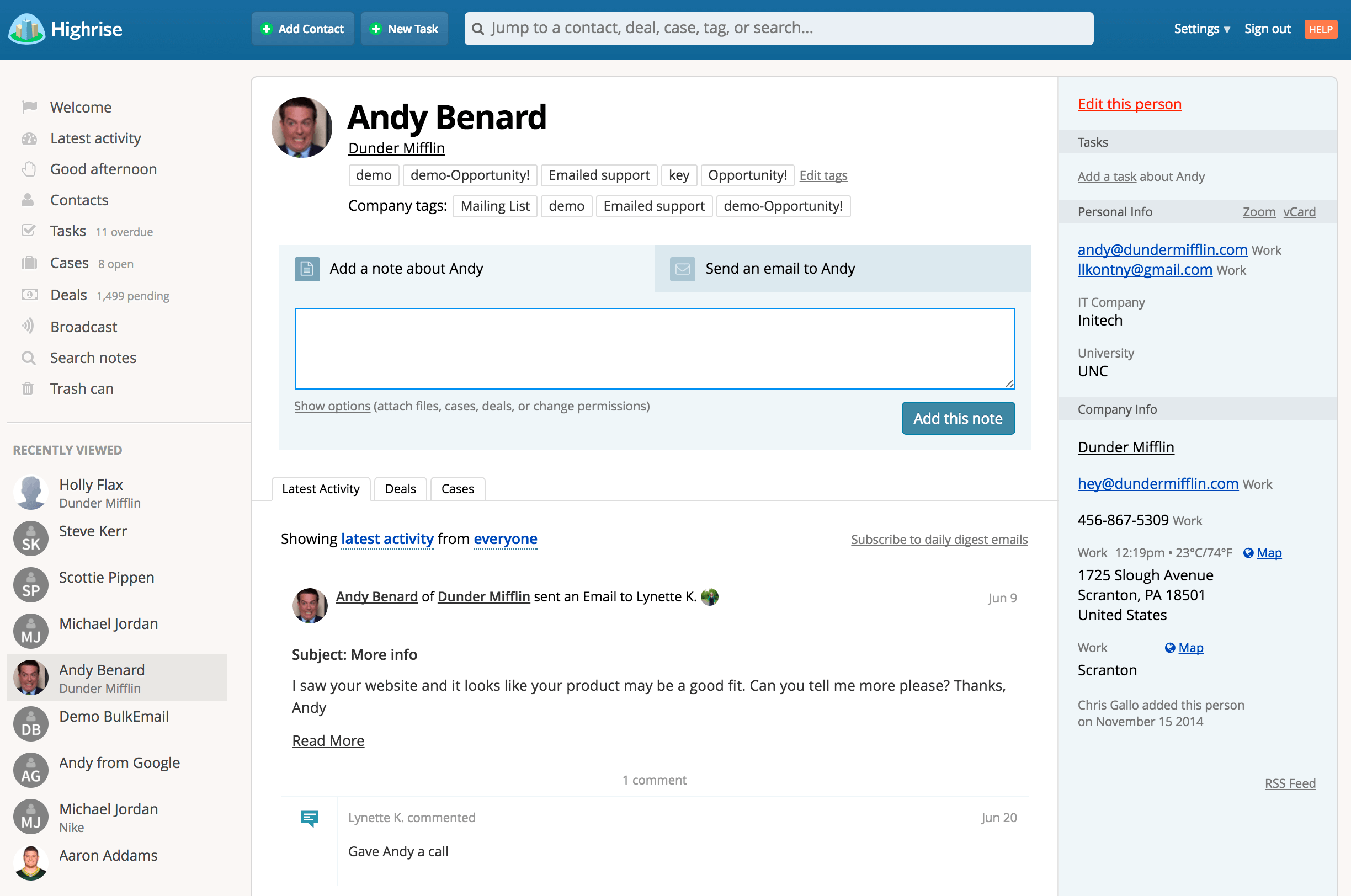Image resolution: width=1351 pixels, height=896 pixels.
Task: Click Dunder Mifflin under Andy's name
Action: 396,148
